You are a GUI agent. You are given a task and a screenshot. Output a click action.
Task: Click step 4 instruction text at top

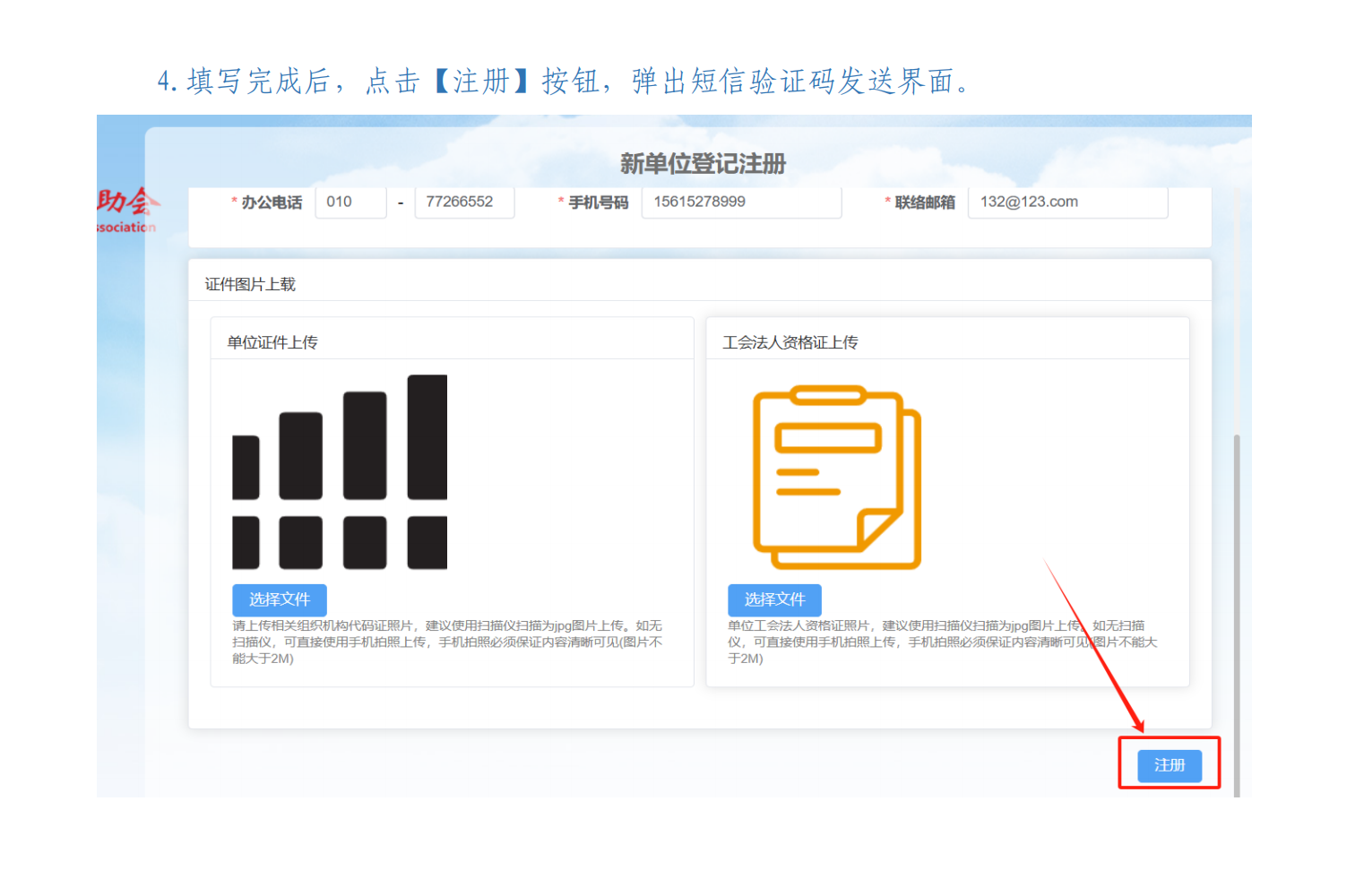coord(565,82)
